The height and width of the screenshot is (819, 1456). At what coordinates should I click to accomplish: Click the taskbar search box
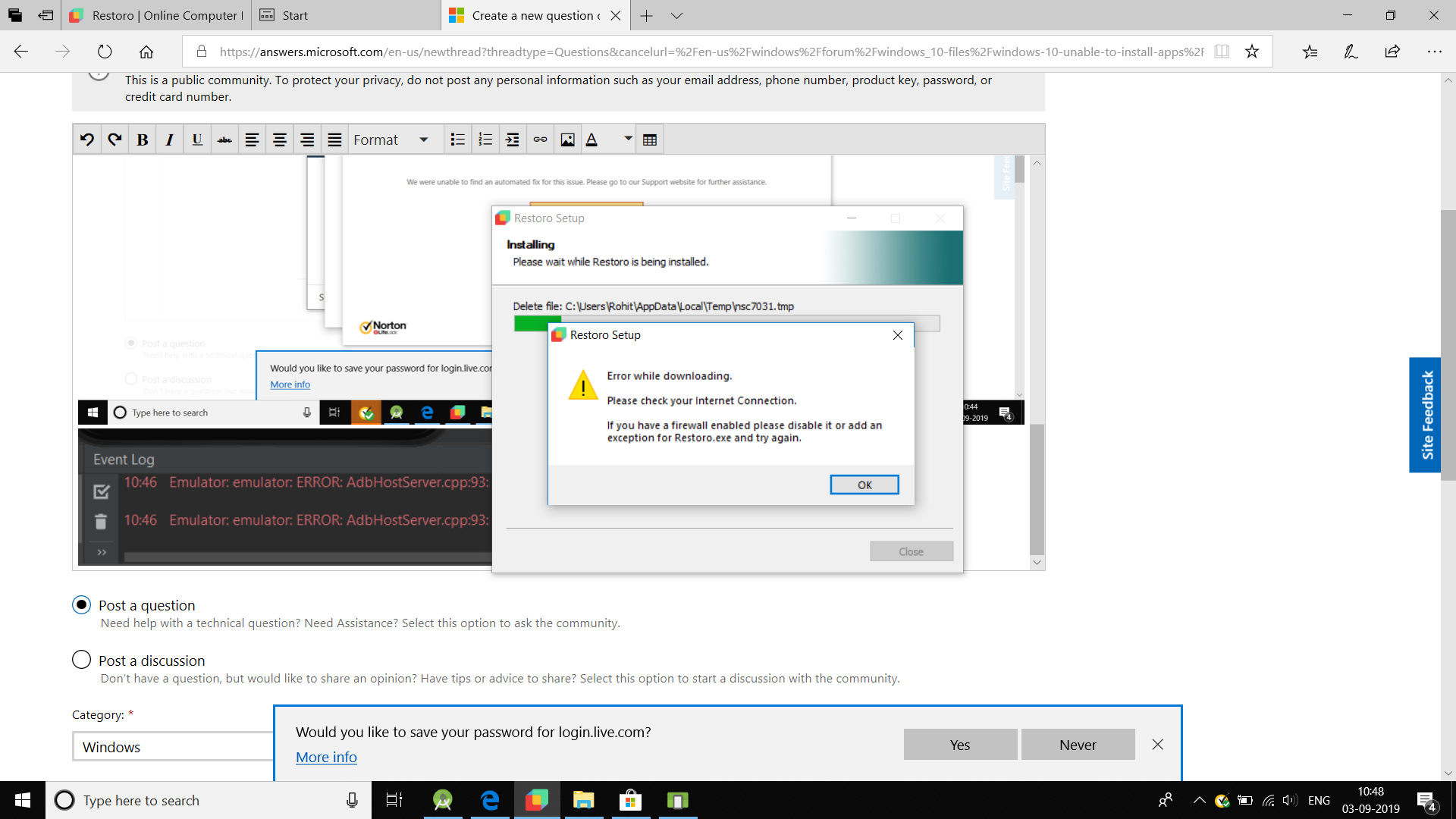point(209,800)
